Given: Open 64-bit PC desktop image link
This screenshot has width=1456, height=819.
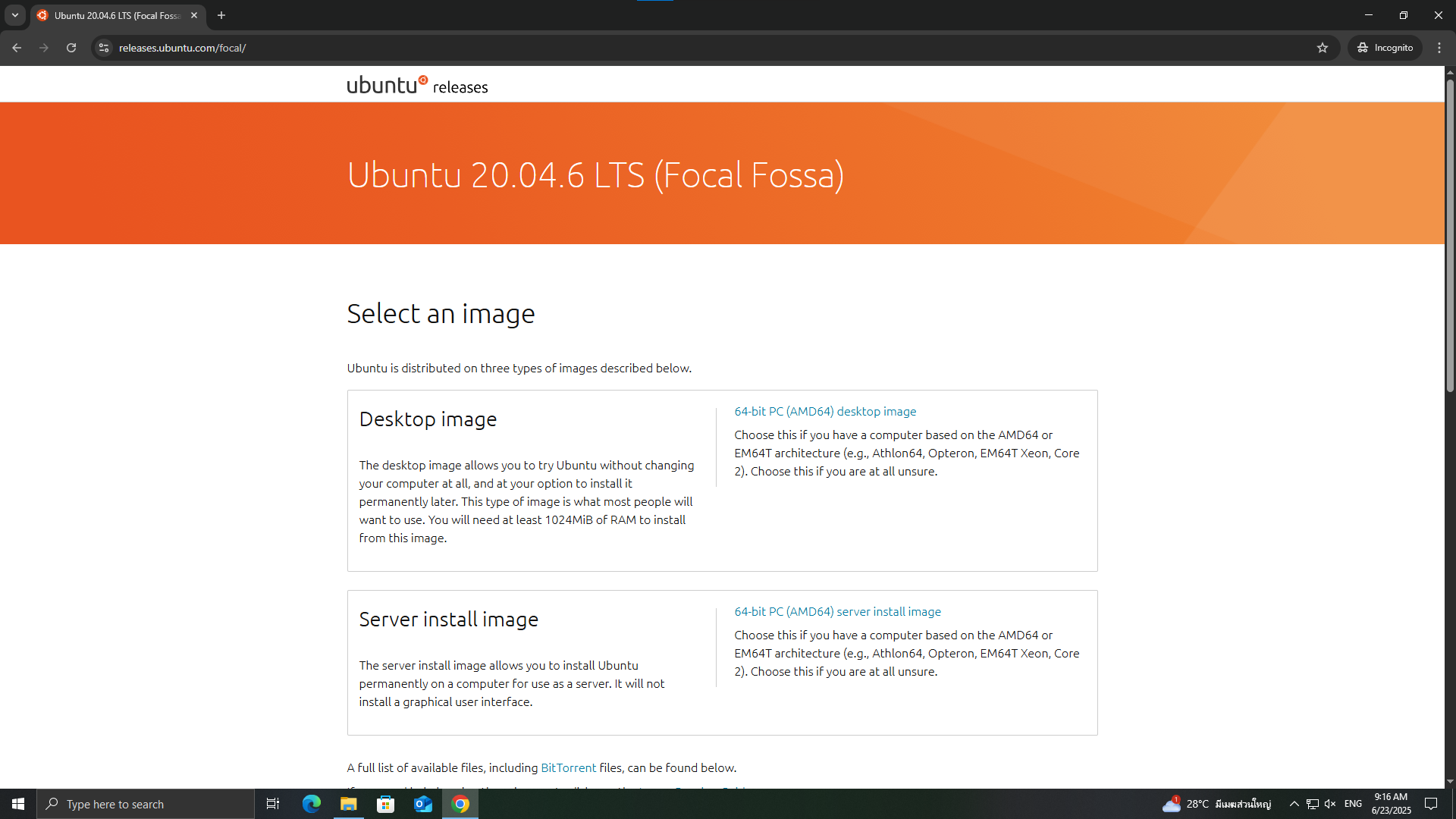Looking at the screenshot, I should coord(824,411).
